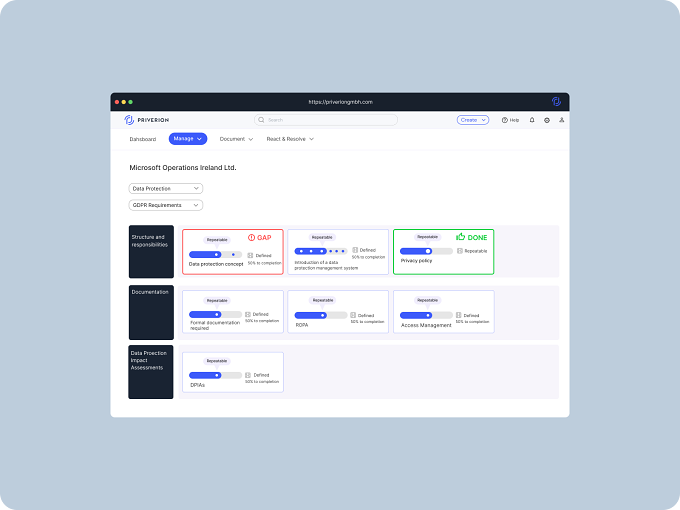Viewport: 680px width, 510px height.
Task: Focus the Search input field
Action: (x=326, y=120)
